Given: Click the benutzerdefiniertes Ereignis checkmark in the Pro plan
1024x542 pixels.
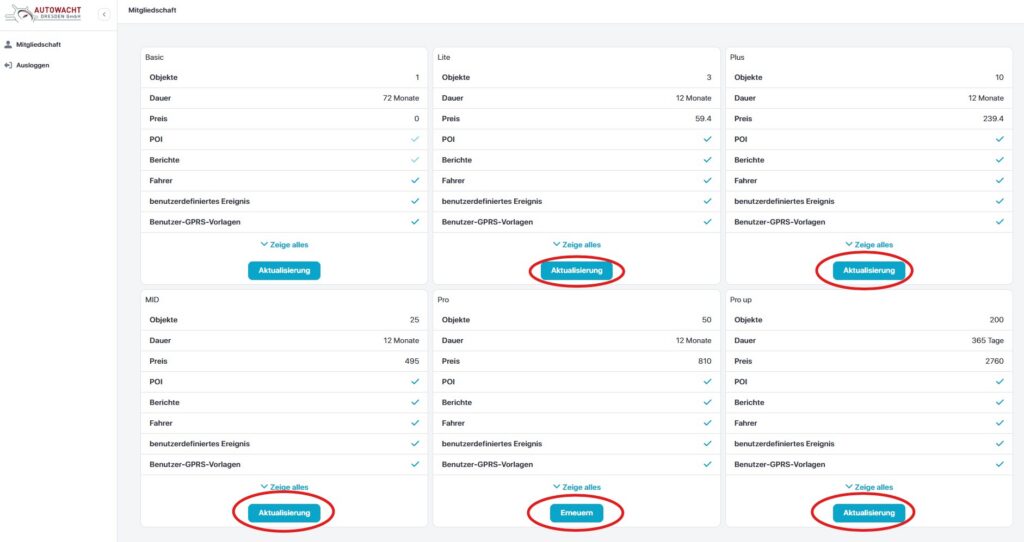Looking at the screenshot, I should click(707, 443).
